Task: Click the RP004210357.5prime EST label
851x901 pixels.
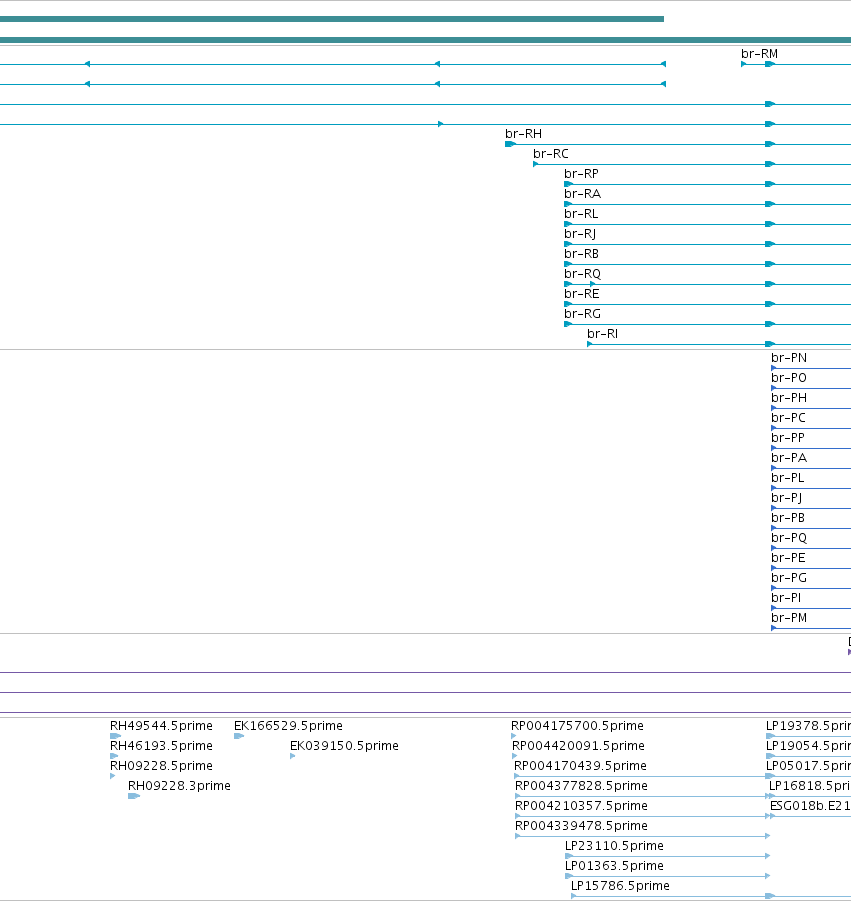Action: [581, 806]
